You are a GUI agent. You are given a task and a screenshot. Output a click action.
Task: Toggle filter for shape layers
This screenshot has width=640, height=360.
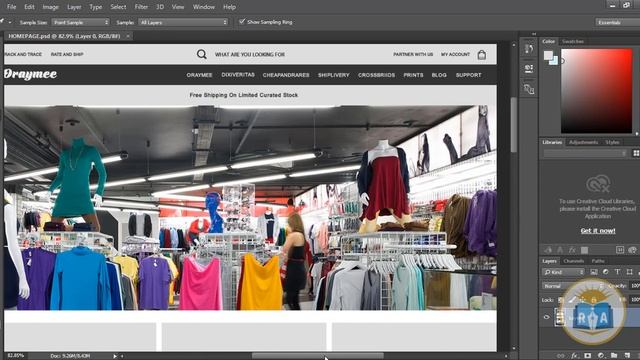(x=629, y=272)
